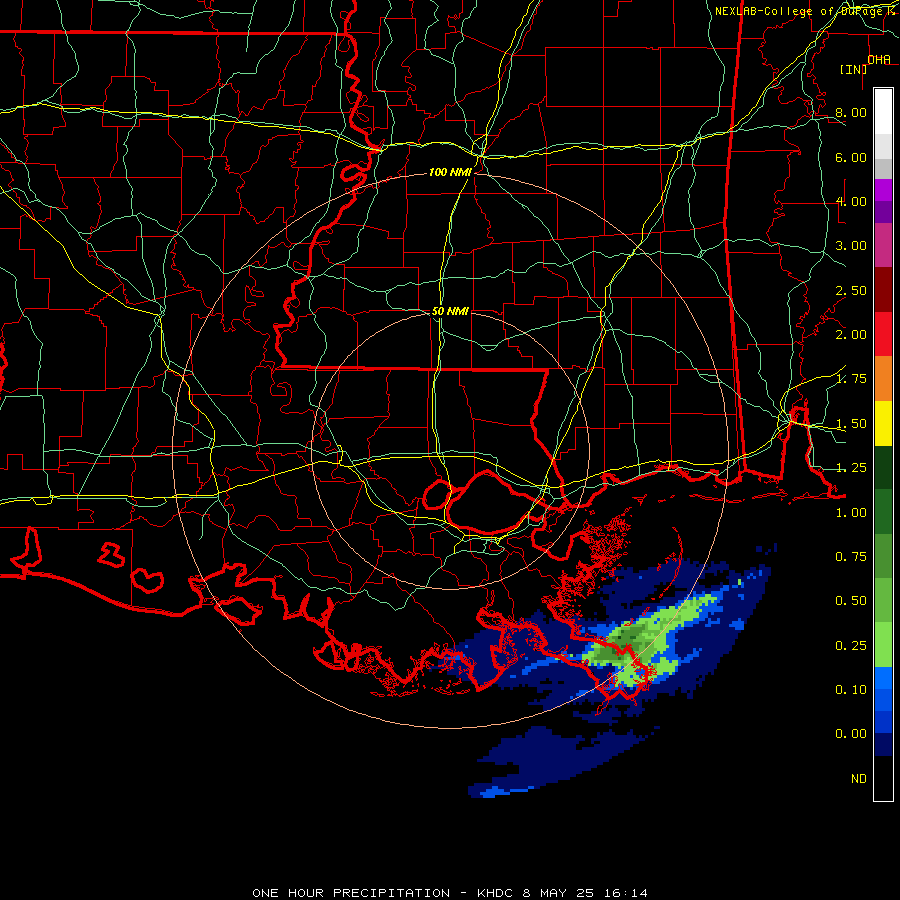Select the 2.00 legend value
This screenshot has width=900, height=900.
click(851, 335)
